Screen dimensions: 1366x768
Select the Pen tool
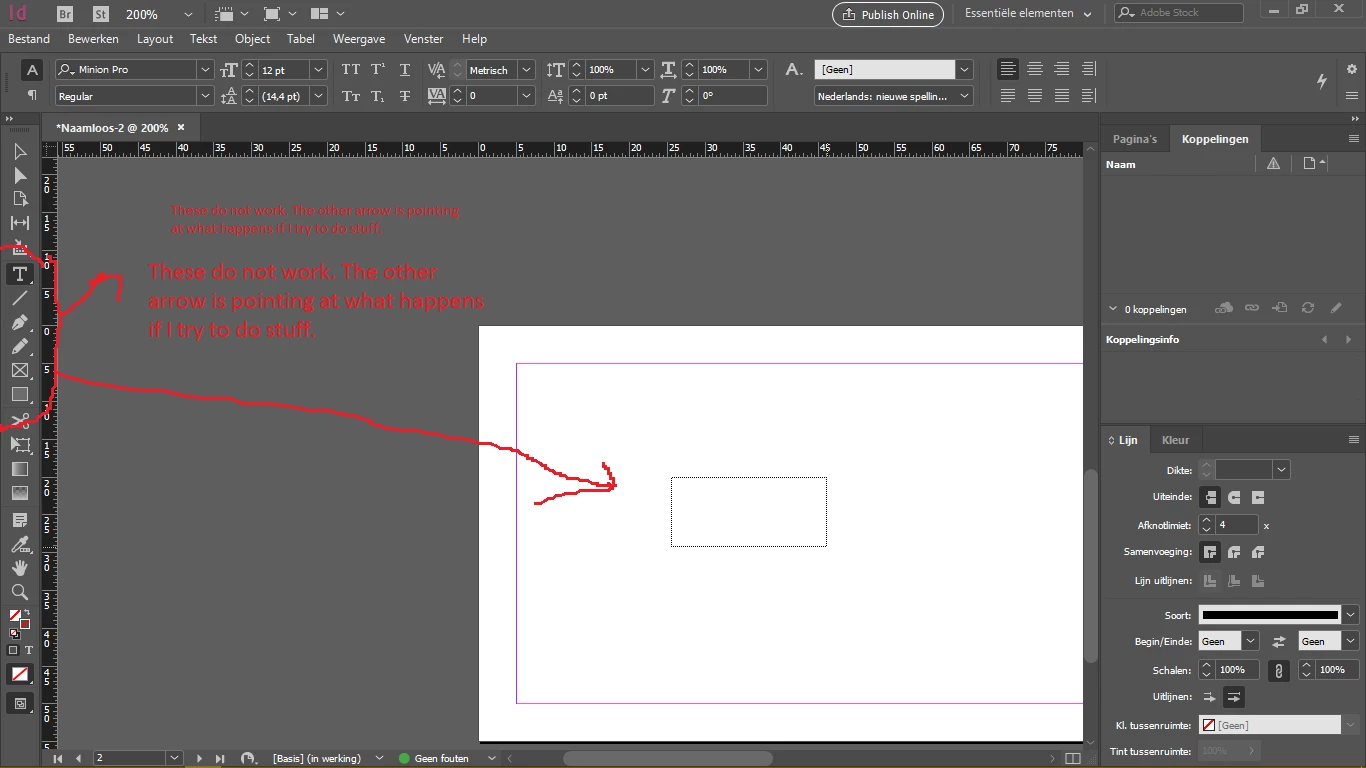coord(20,322)
